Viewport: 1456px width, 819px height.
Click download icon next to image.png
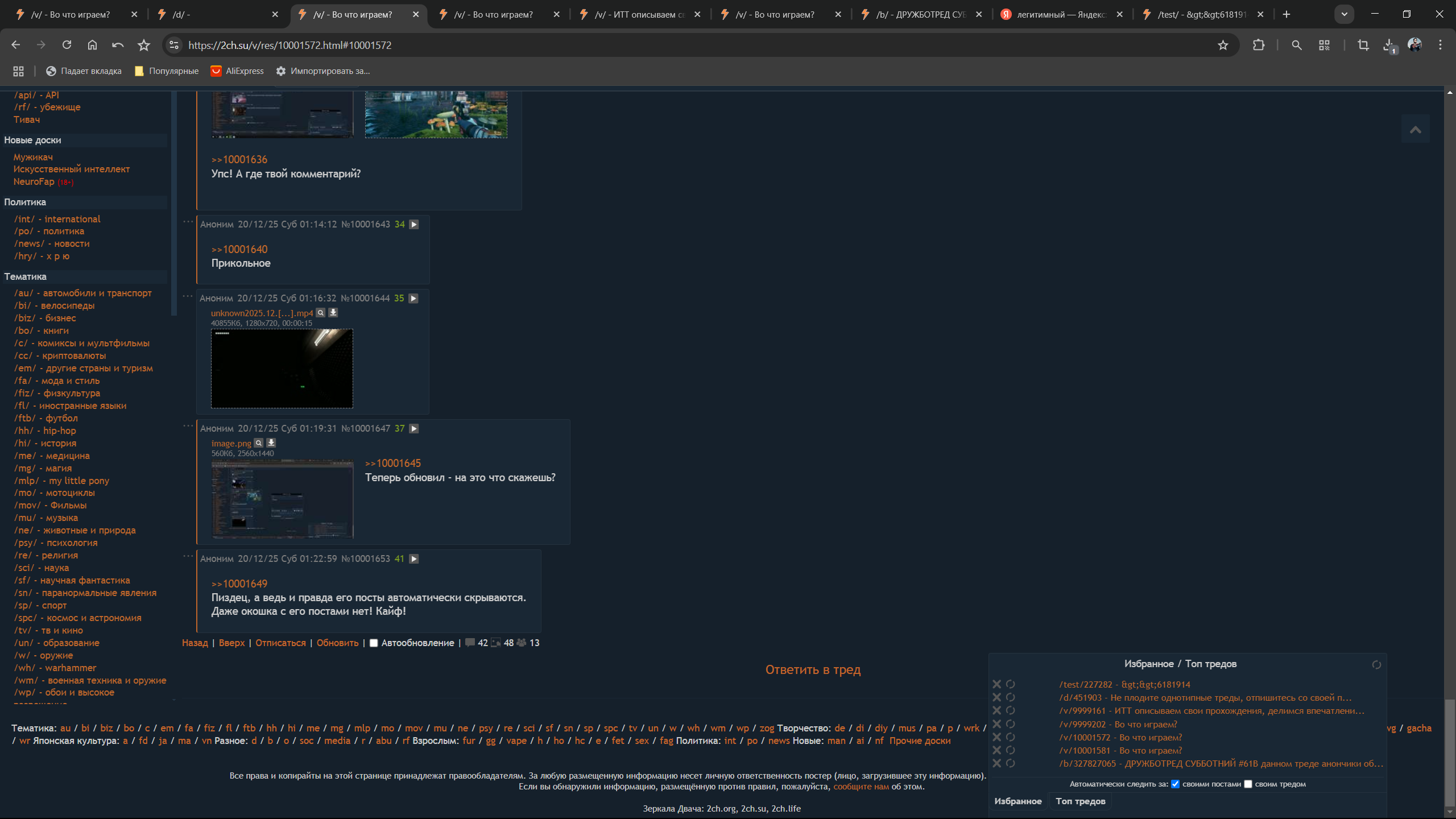pos(271,443)
